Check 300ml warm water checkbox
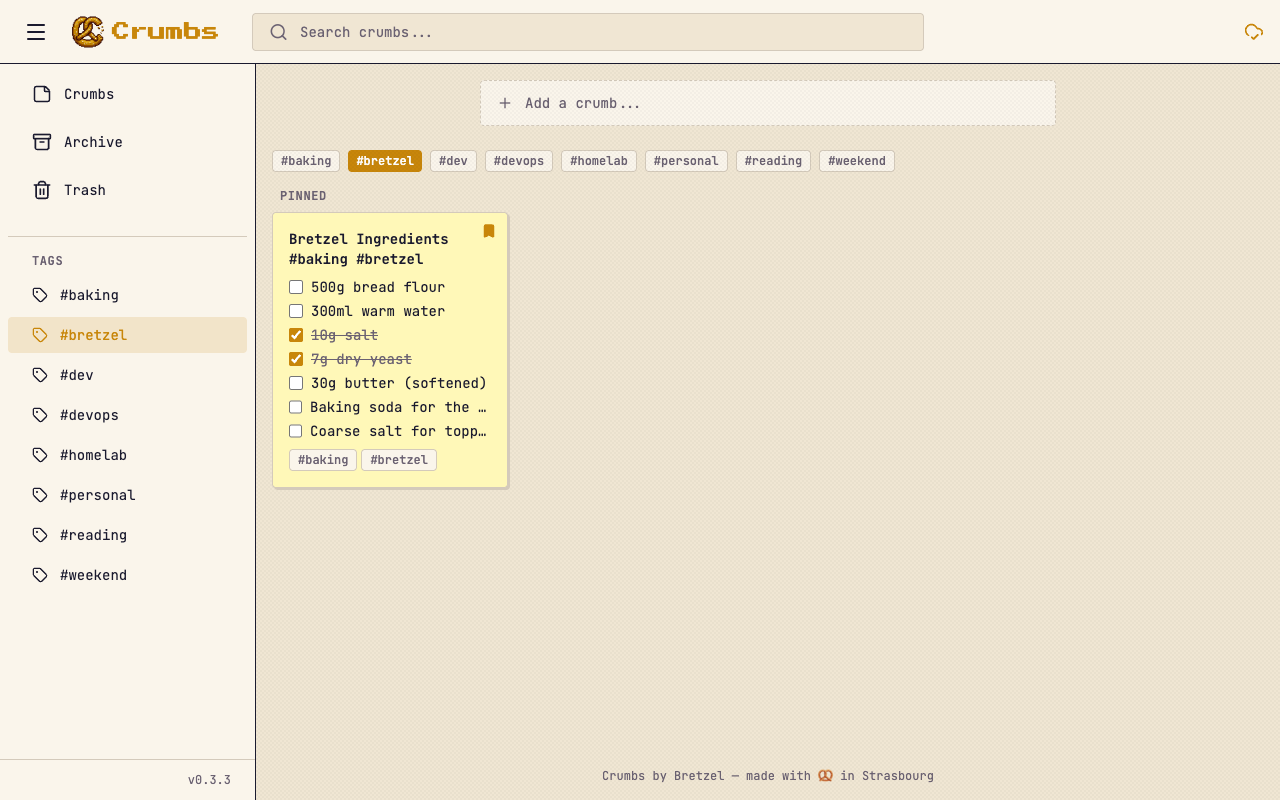 pos(296,311)
